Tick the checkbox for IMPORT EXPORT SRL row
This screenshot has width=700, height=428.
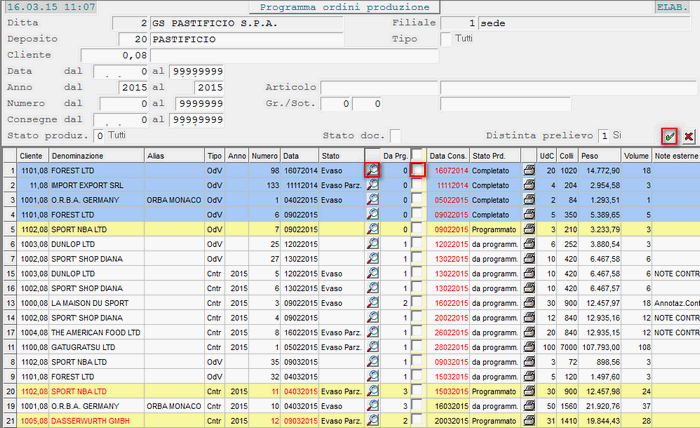click(x=417, y=184)
